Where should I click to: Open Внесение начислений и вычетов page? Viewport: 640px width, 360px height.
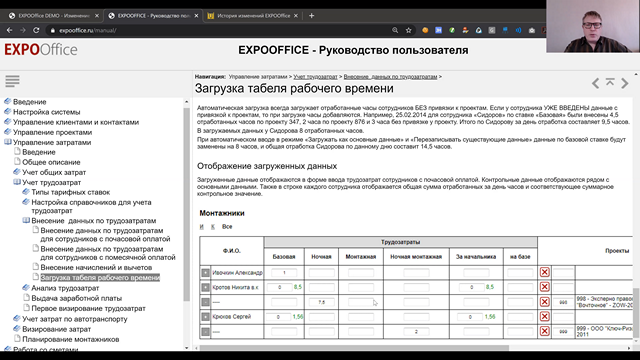pyautogui.click(x=96, y=267)
